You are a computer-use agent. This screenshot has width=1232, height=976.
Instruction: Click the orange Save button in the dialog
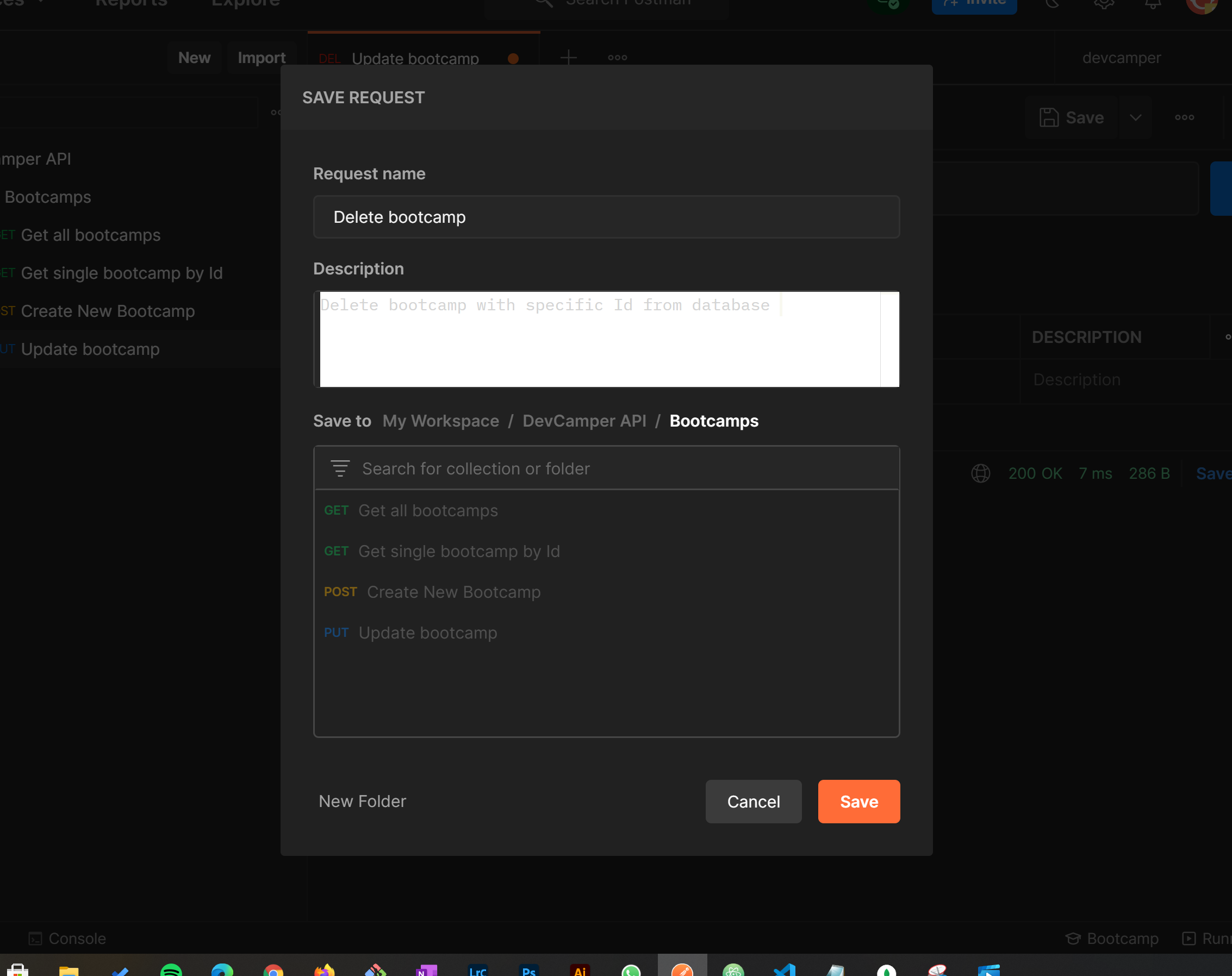point(859,801)
